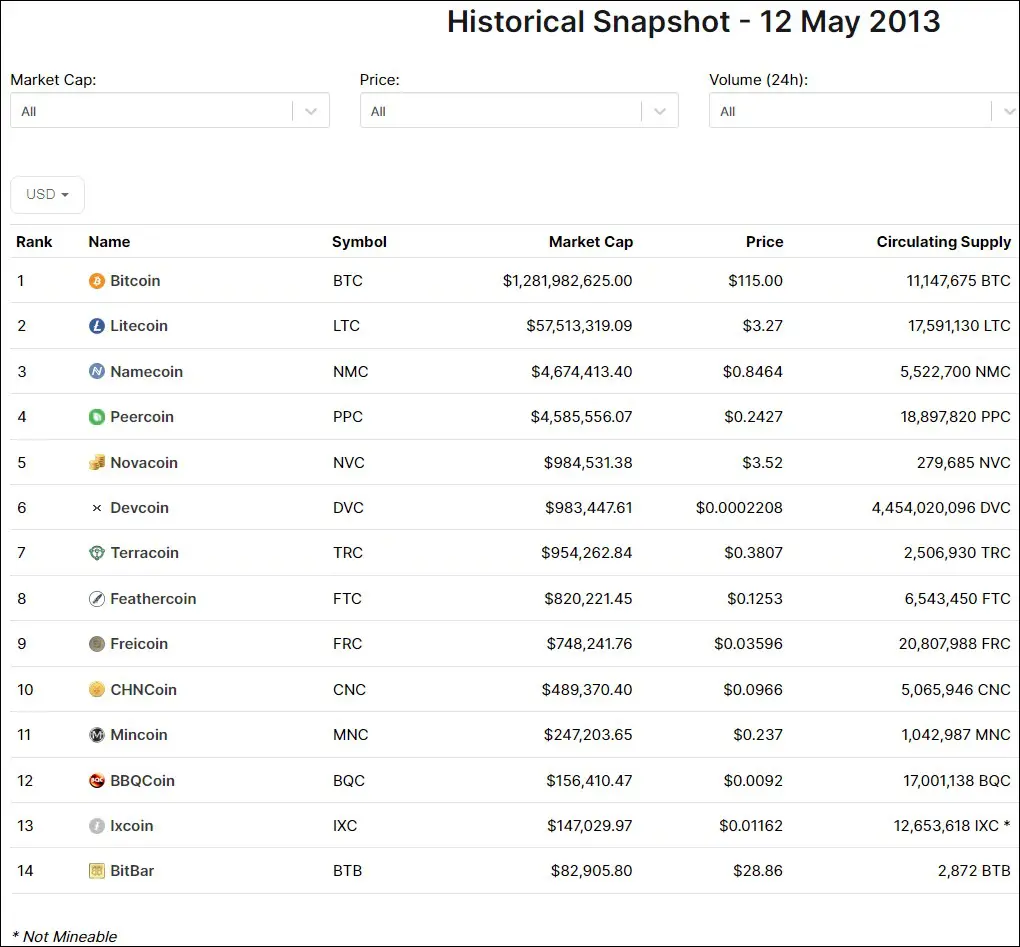1020x947 pixels.
Task: Open the BBQCoin name link
Action: [142, 780]
